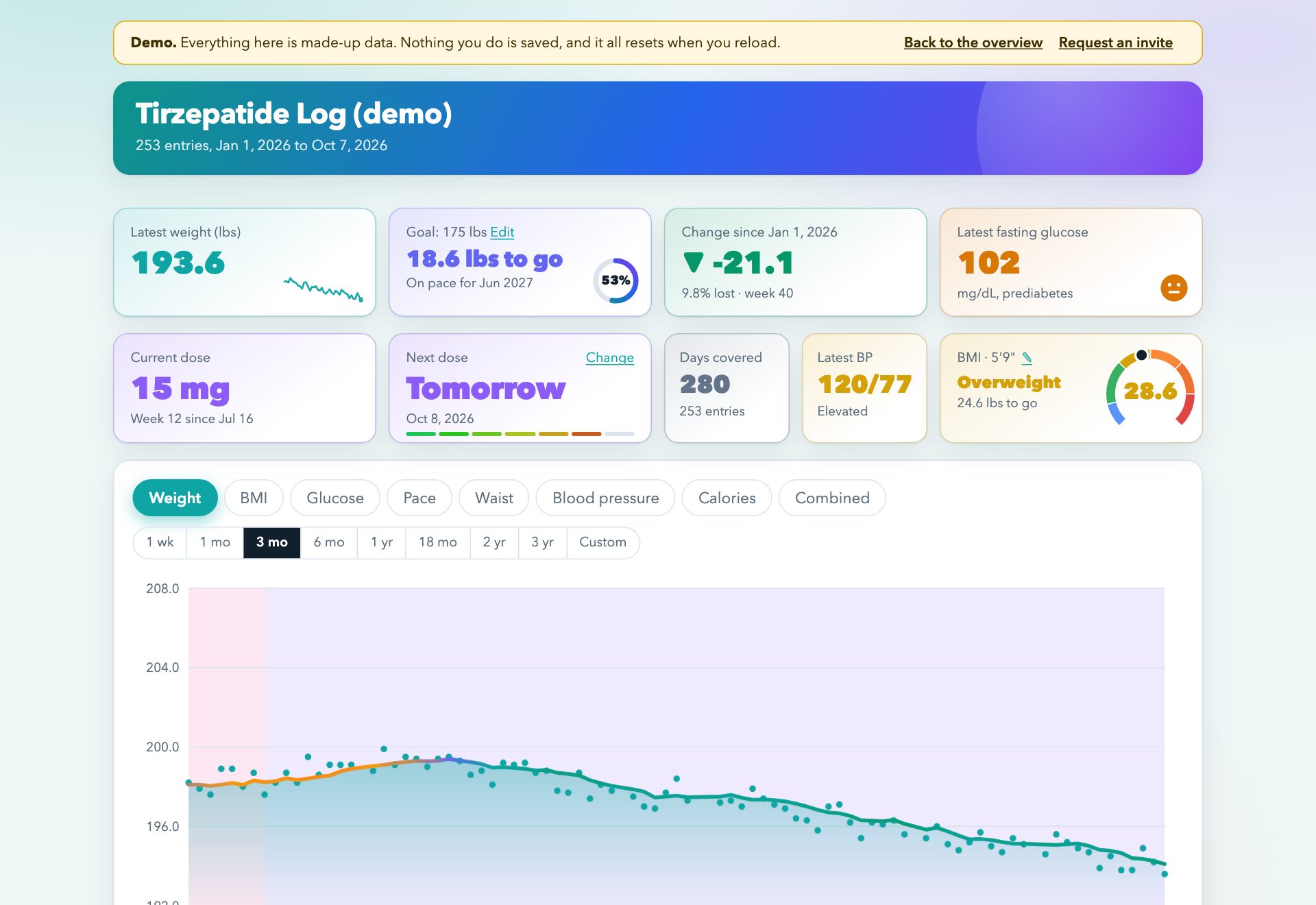The width and height of the screenshot is (1316, 905).
Task: Switch to the Pace chart tab
Action: (419, 498)
